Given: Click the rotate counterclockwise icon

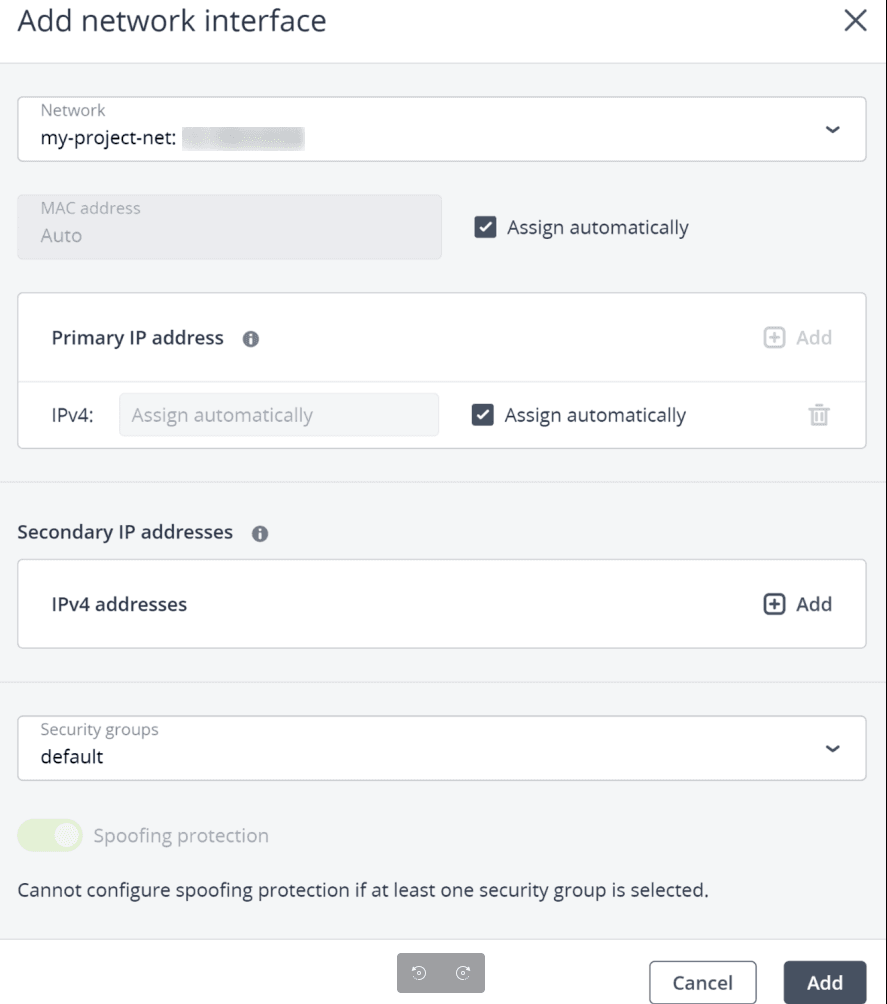Looking at the screenshot, I should pos(420,973).
